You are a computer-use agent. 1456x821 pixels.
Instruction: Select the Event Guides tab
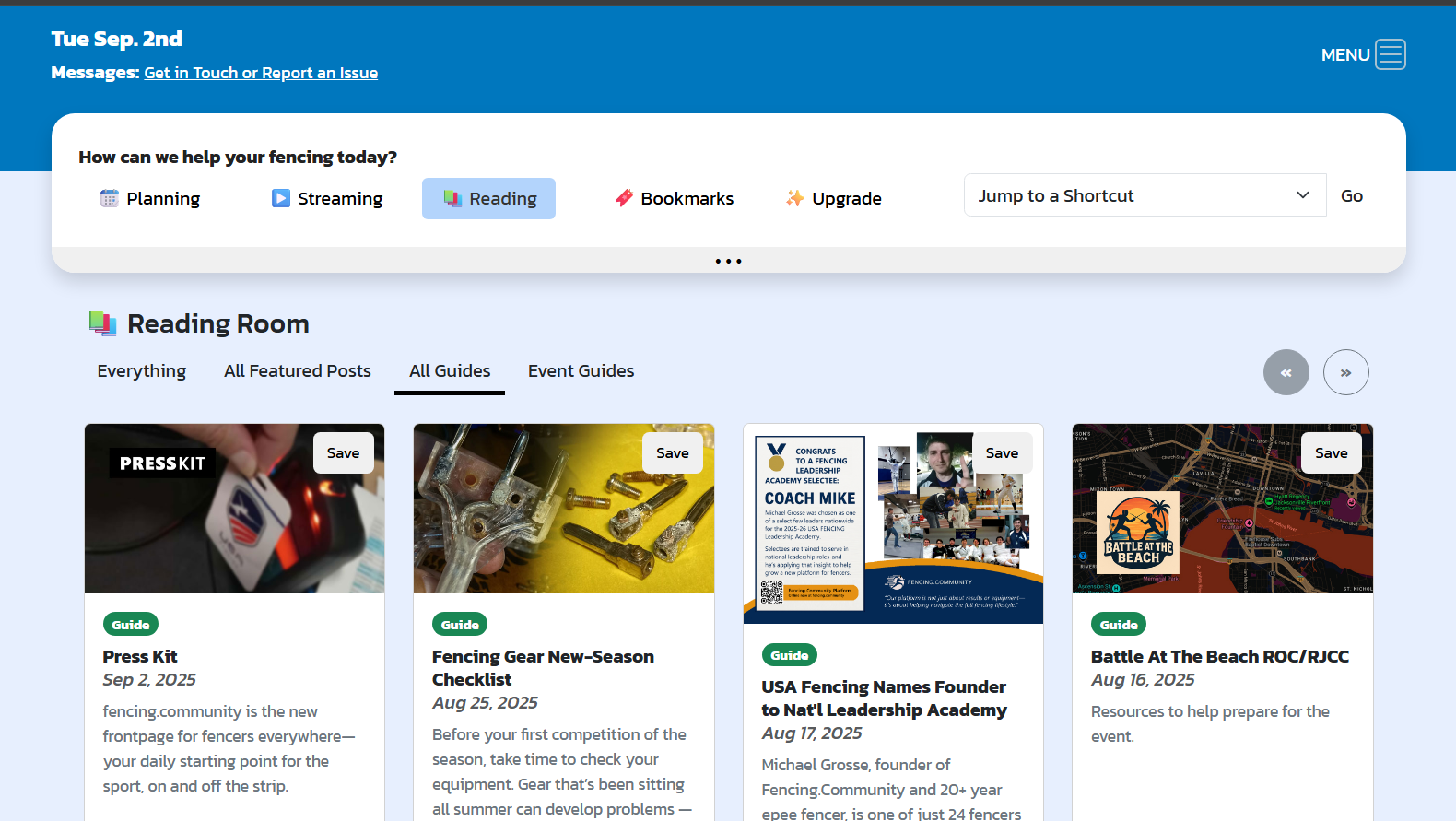581,370
